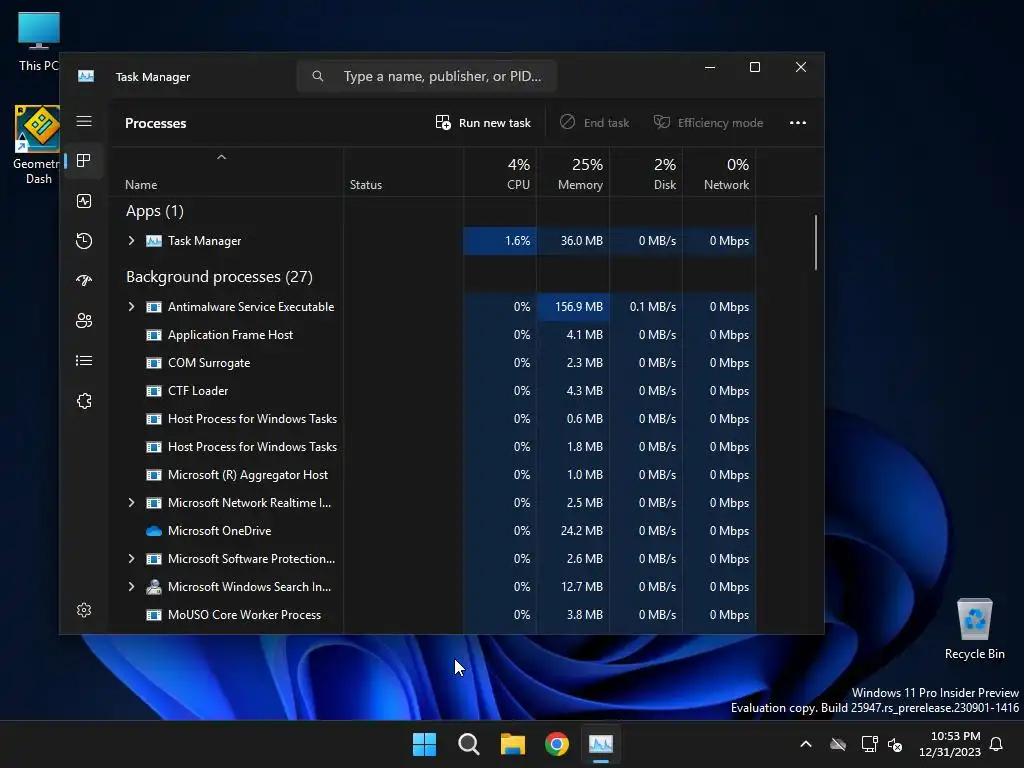Click the Task Manager taskbar icon
The image size is (1024, 768).
(601, 744)
